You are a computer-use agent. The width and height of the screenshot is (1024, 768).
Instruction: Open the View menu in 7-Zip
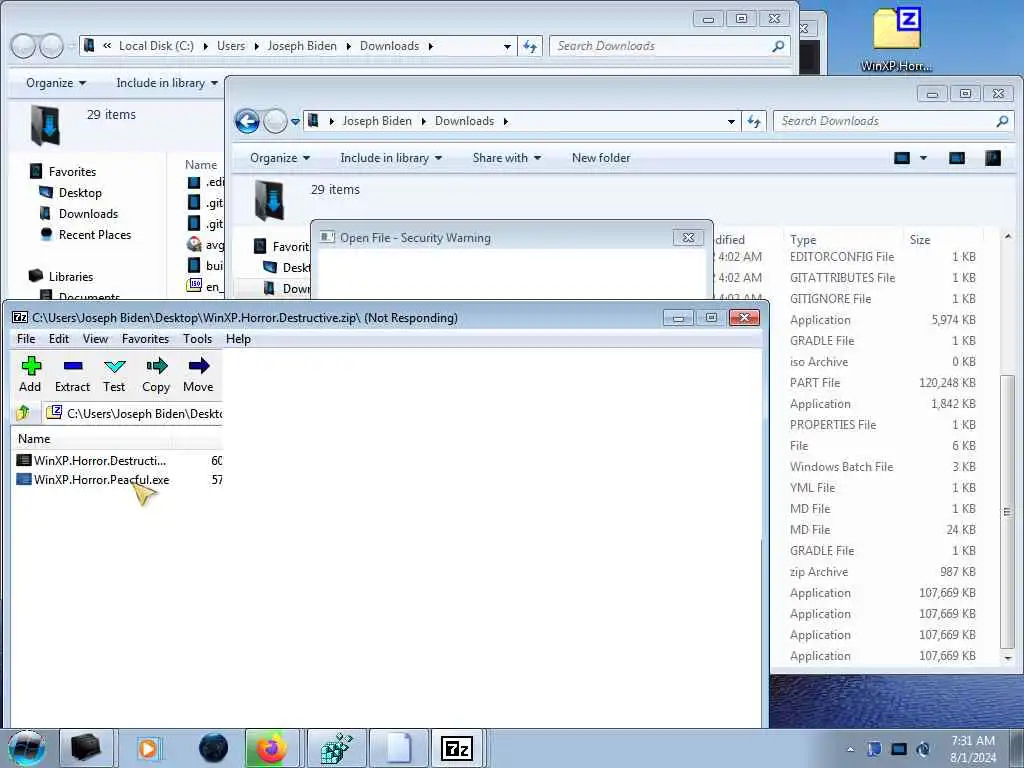point(95,339)
